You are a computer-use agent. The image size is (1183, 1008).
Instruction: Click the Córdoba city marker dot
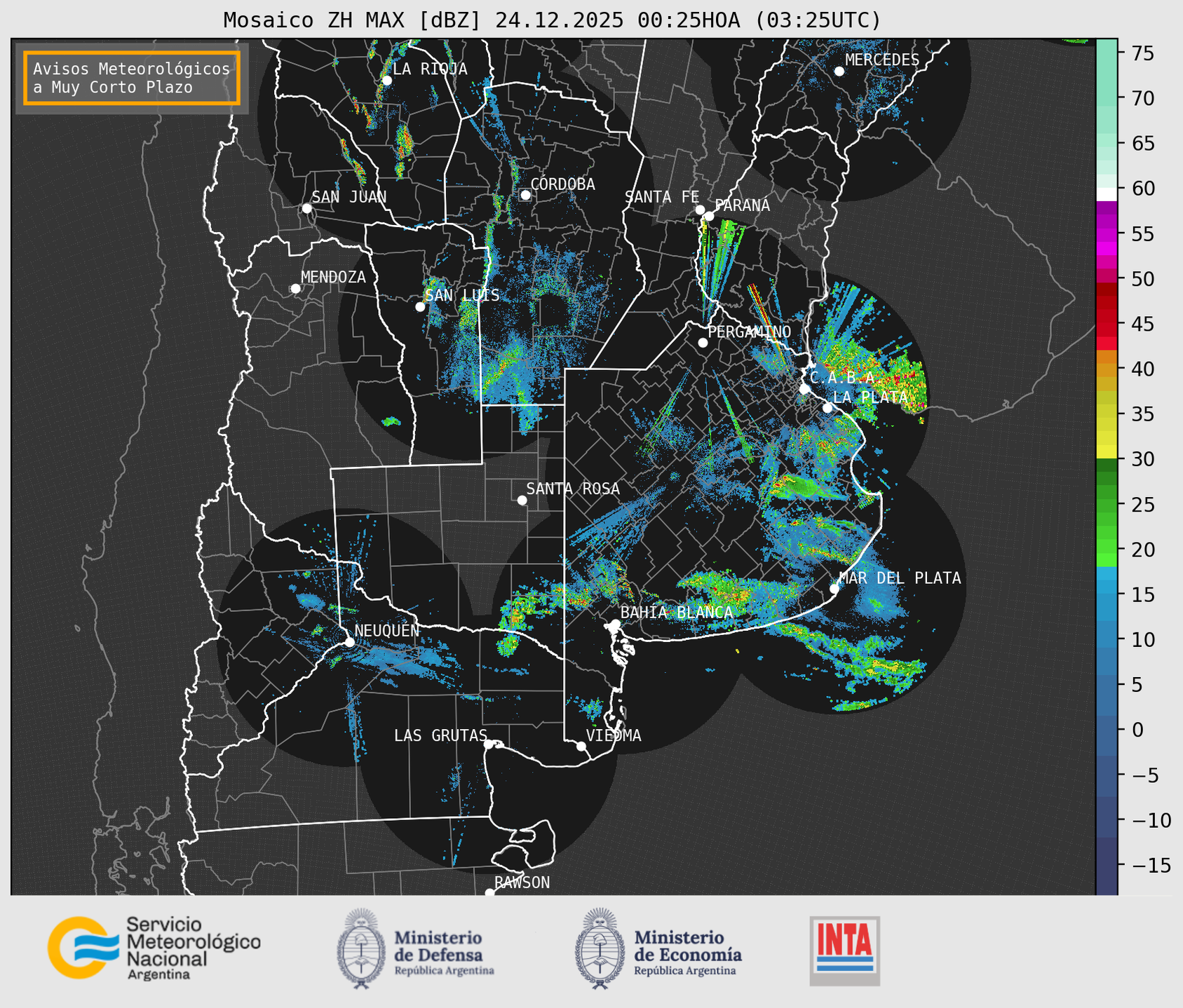(x=525, y=195)
